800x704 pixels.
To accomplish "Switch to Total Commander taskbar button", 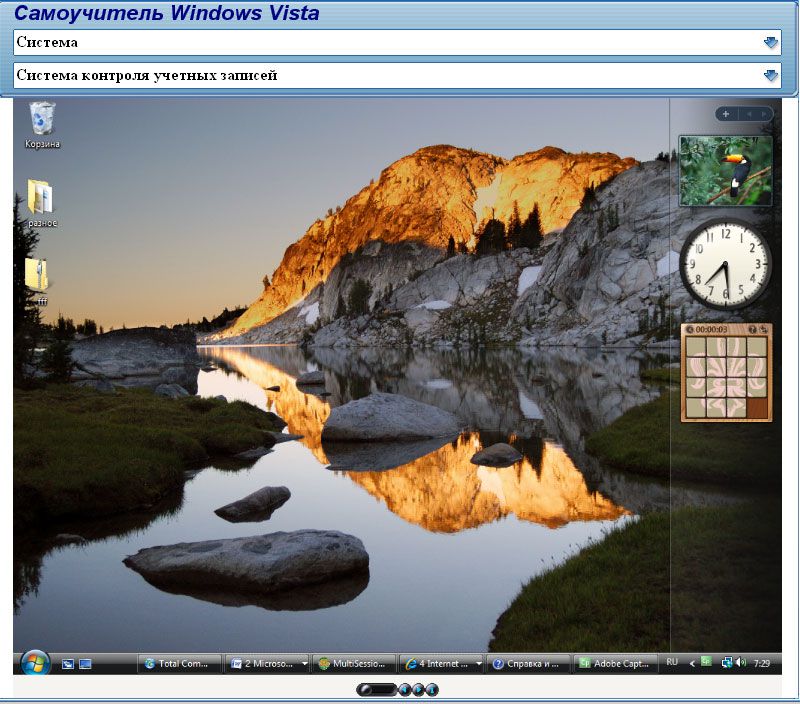I will coord(177,663).
